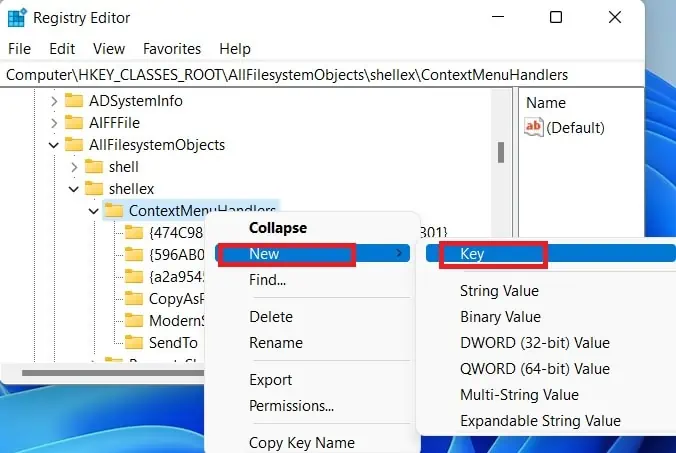
Task: Select DWORD (32-bit) Value option
Action: (535, 343)
